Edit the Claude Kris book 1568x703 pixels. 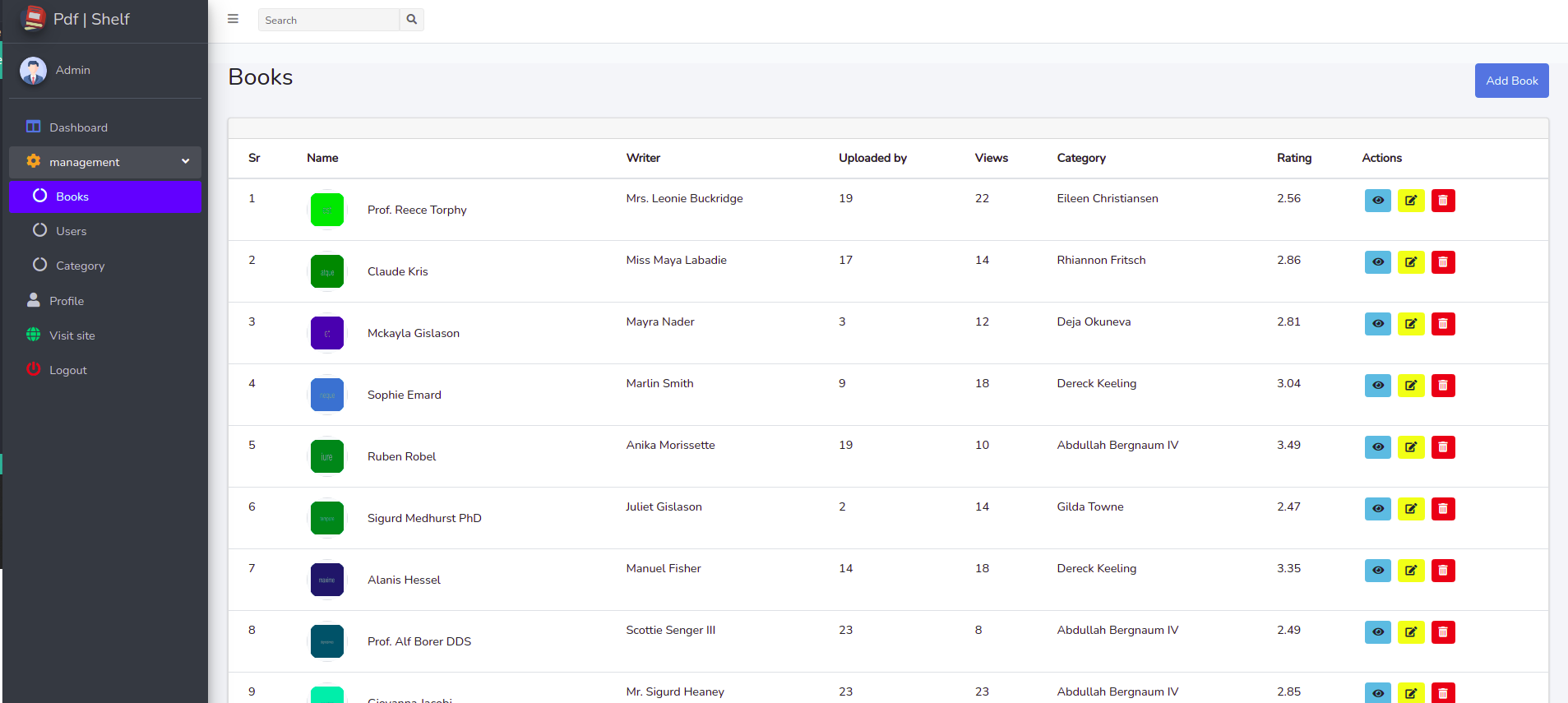tap(1411, 262)
